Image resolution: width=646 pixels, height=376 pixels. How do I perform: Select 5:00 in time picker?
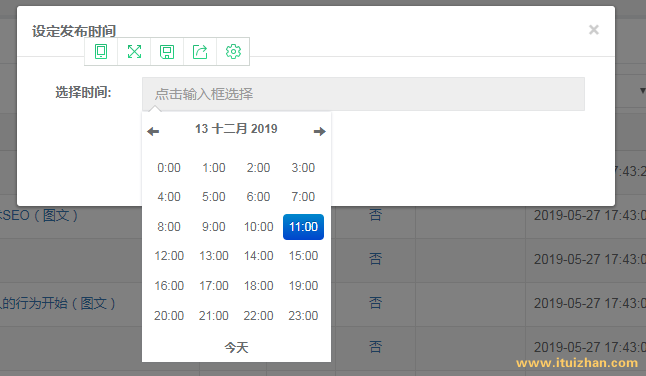tap(214, 196)
